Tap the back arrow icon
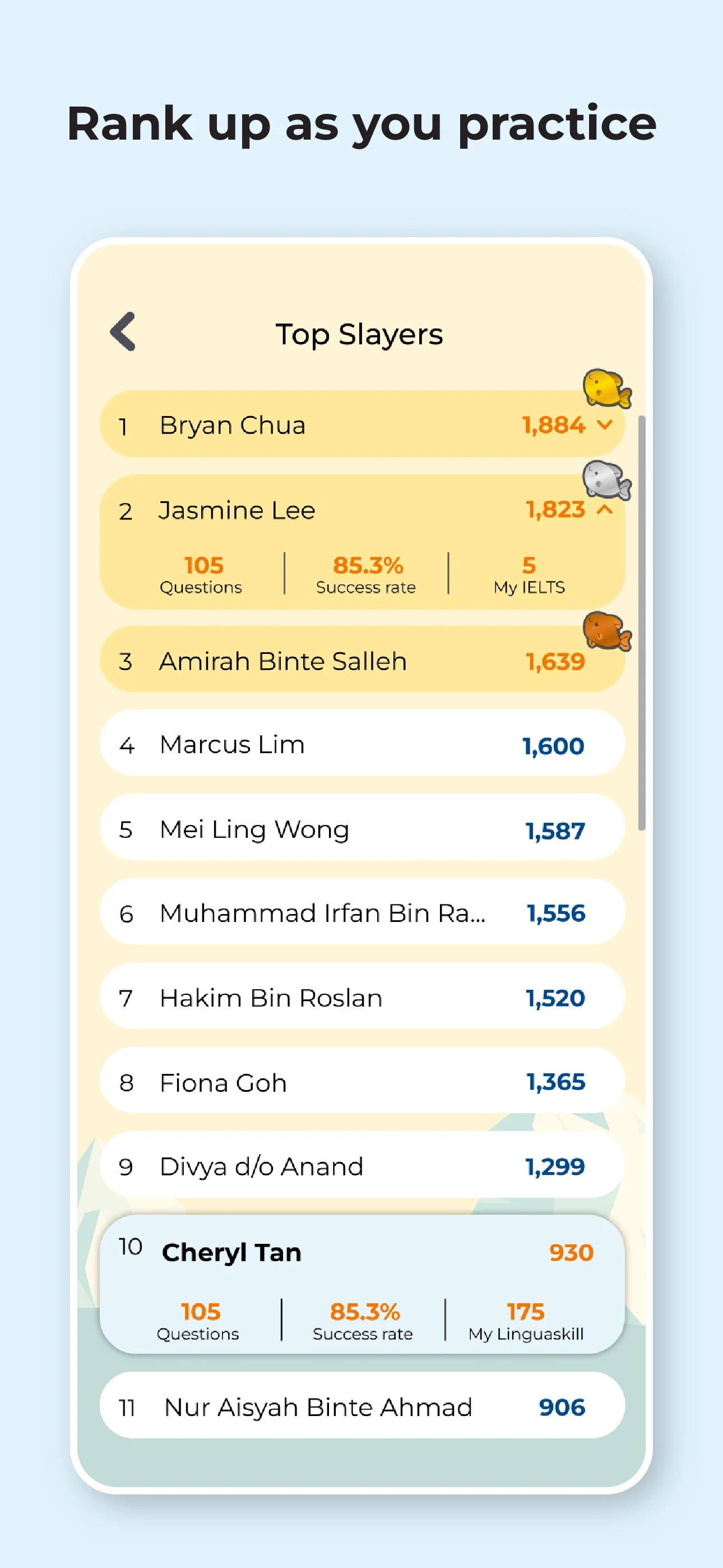Screen dimensions: 723x1568 pos(123,332)
